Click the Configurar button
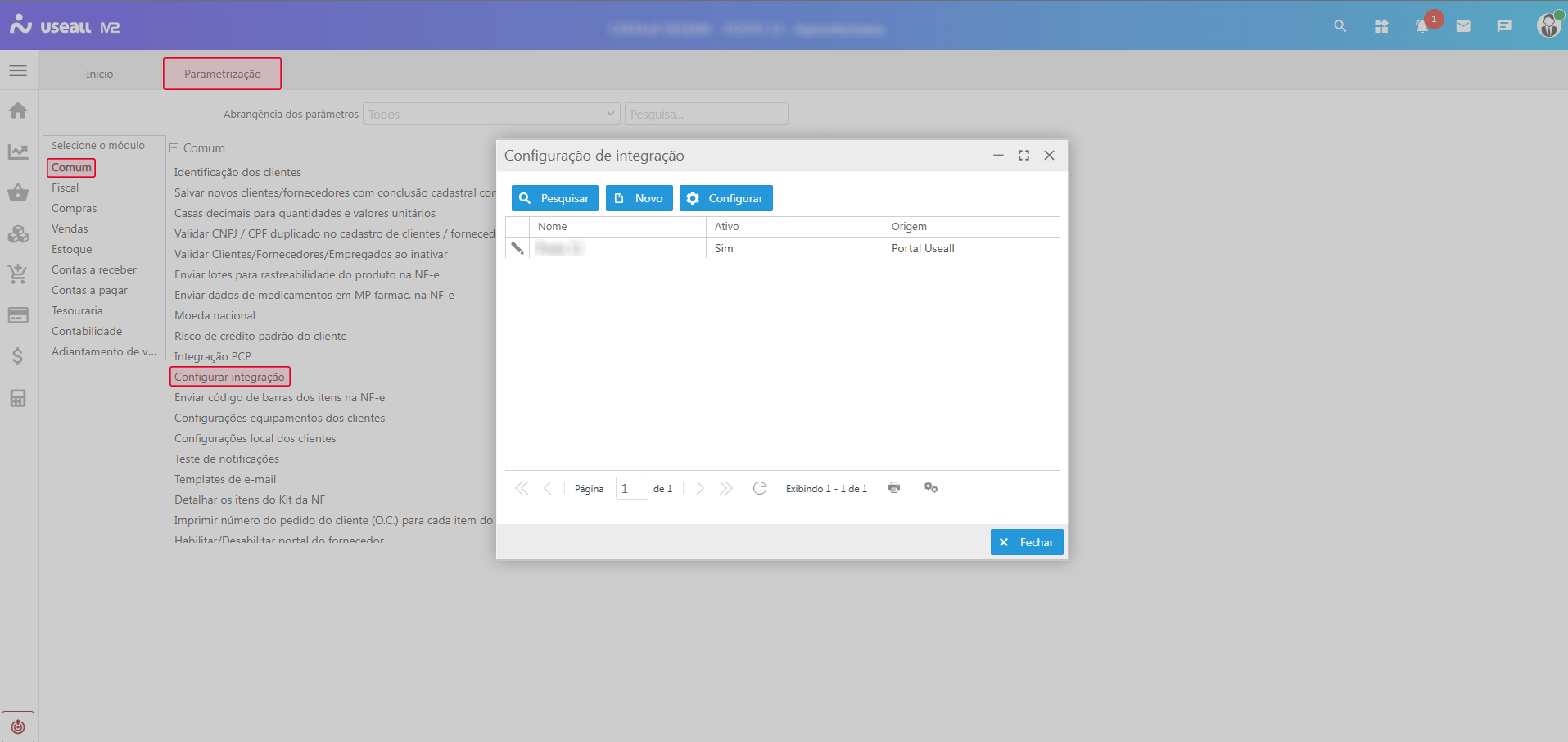 [x=725, y=198]
